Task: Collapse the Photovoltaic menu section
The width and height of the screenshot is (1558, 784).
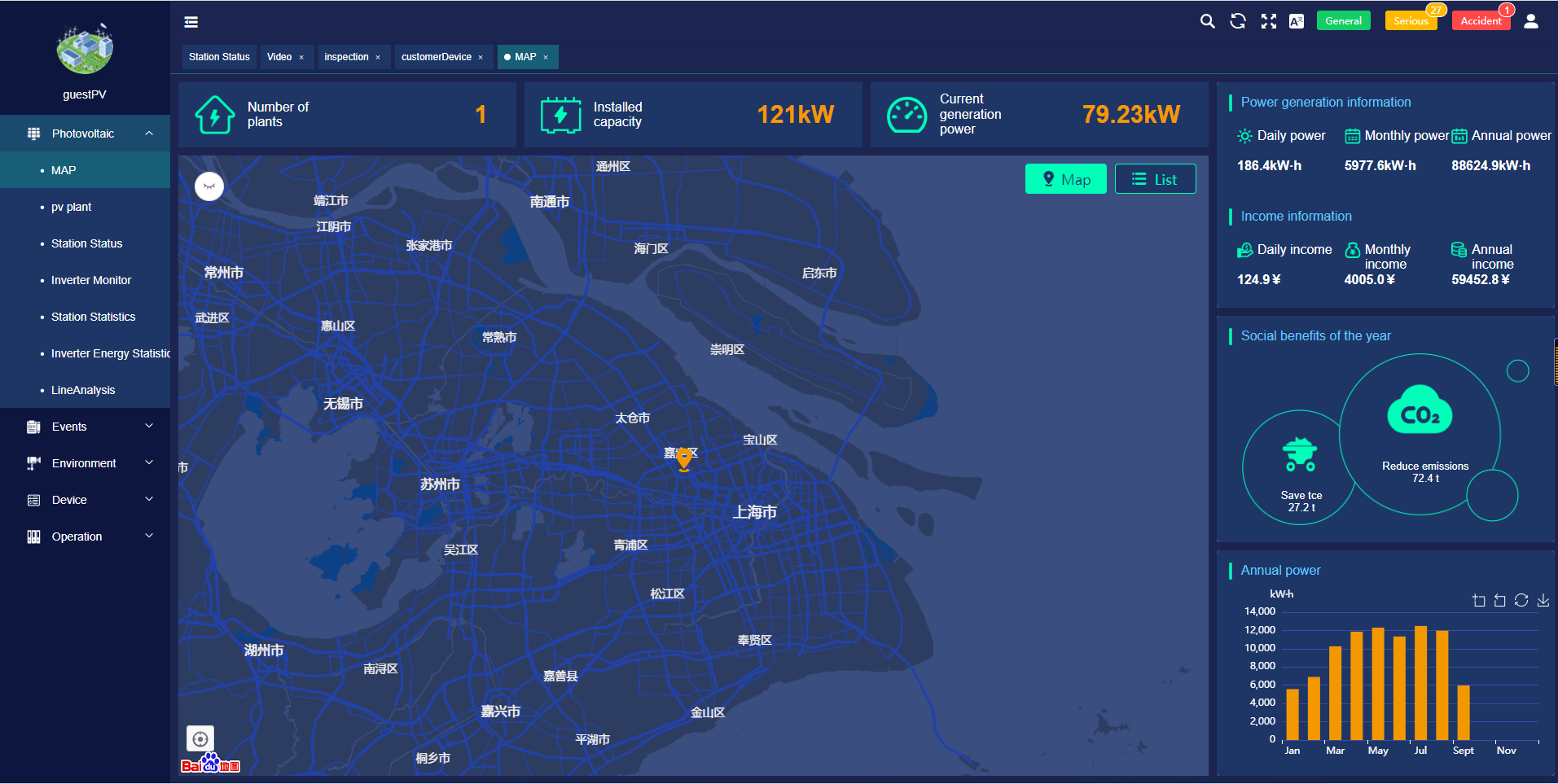Action: point(149,134)
